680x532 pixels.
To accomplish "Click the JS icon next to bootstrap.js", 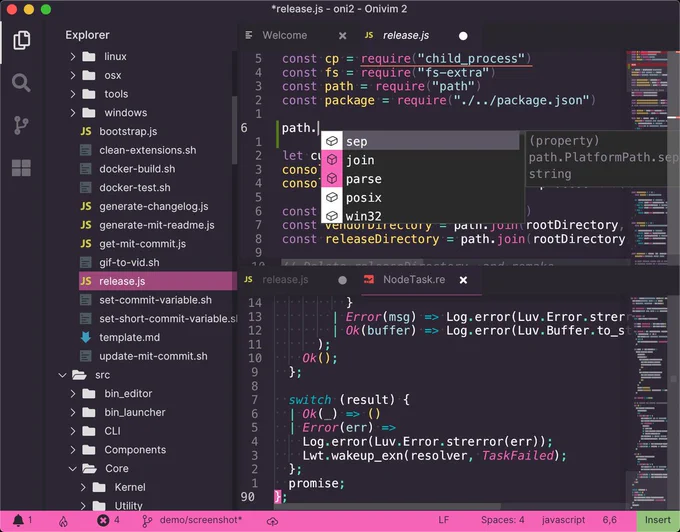I will point(86,131).
